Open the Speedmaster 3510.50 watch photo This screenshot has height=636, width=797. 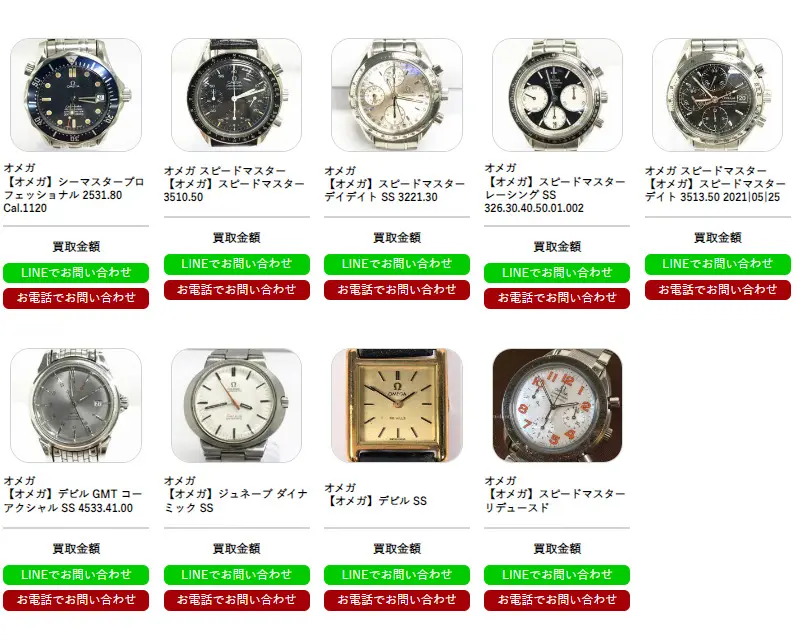(236, 95)
